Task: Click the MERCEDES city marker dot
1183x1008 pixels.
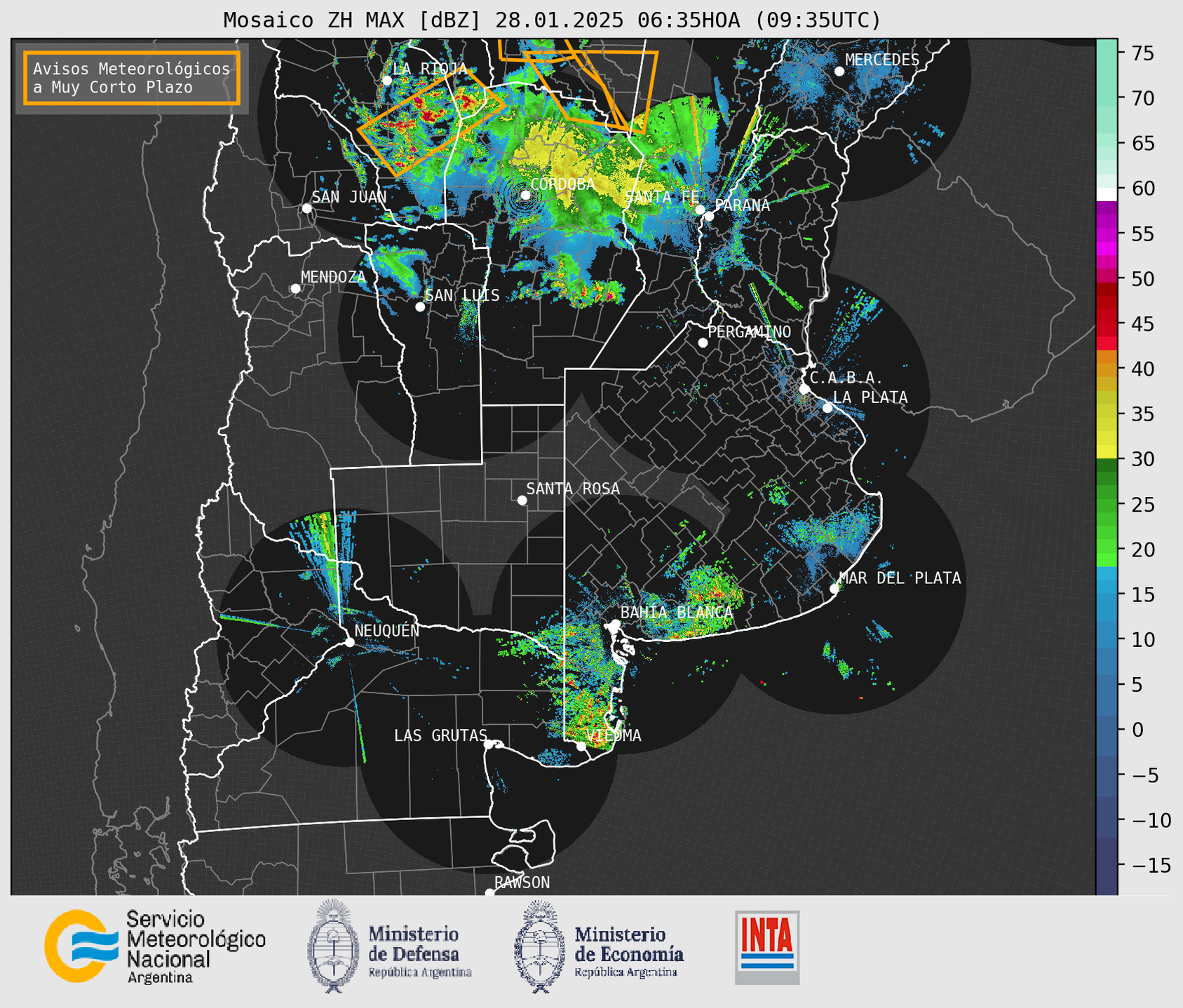Action: pyautogui.click(x=839, y=71)
